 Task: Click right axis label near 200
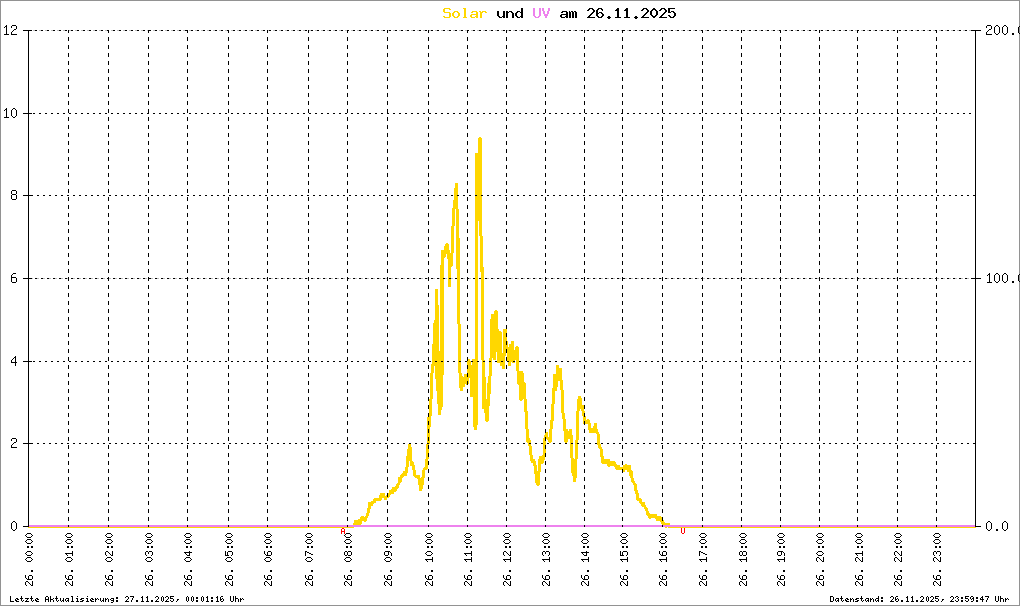pyautogui.click(x=1002, y=30)
